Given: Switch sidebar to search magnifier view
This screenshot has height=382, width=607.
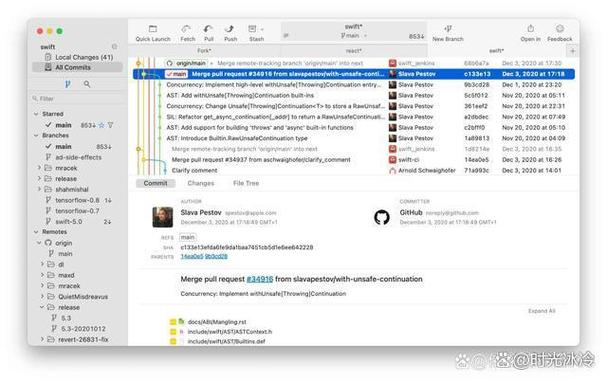Looking at the screenshot, I should 87,84.
